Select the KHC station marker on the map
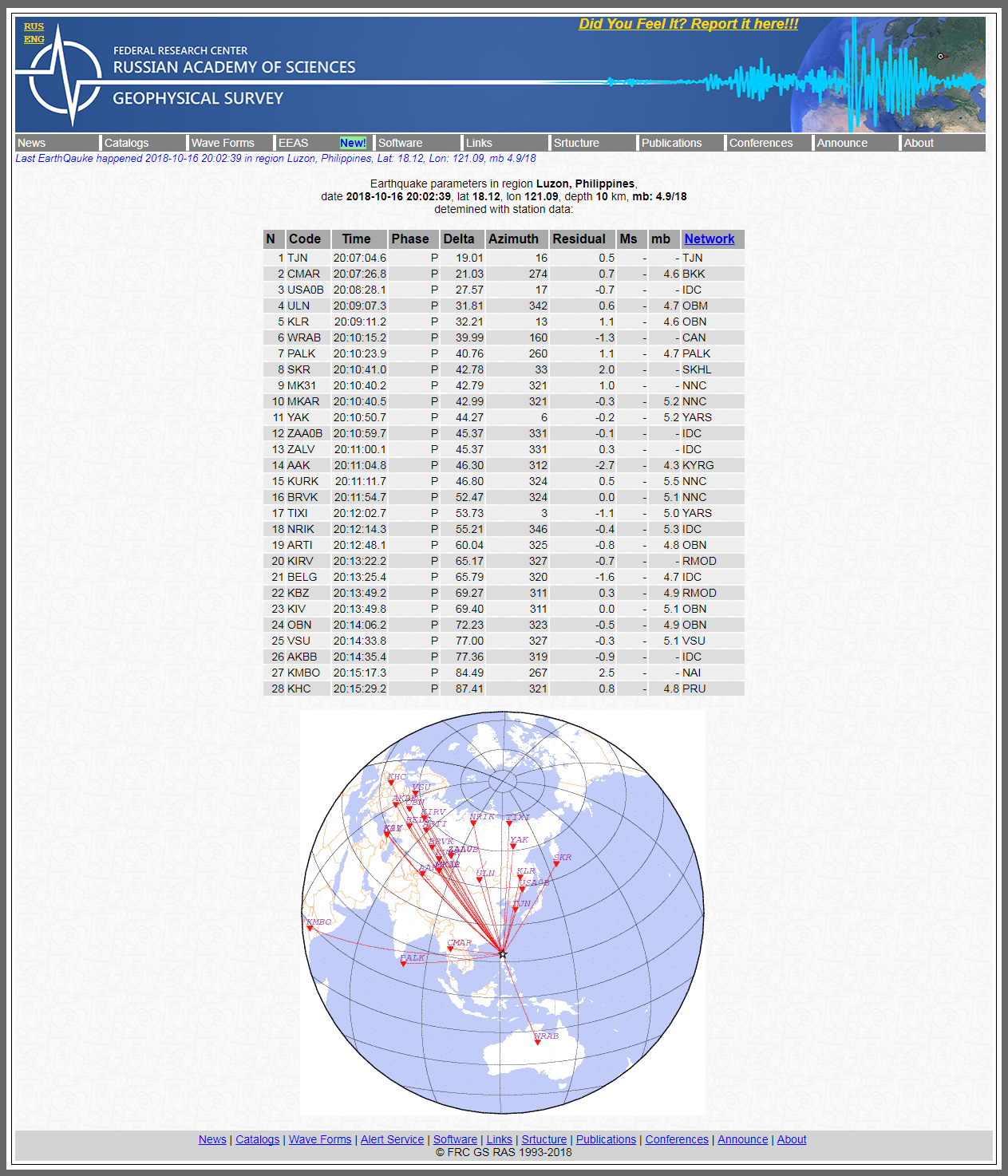The image size is (1008, 1176). pyautogui.click(x=391, y=783)
